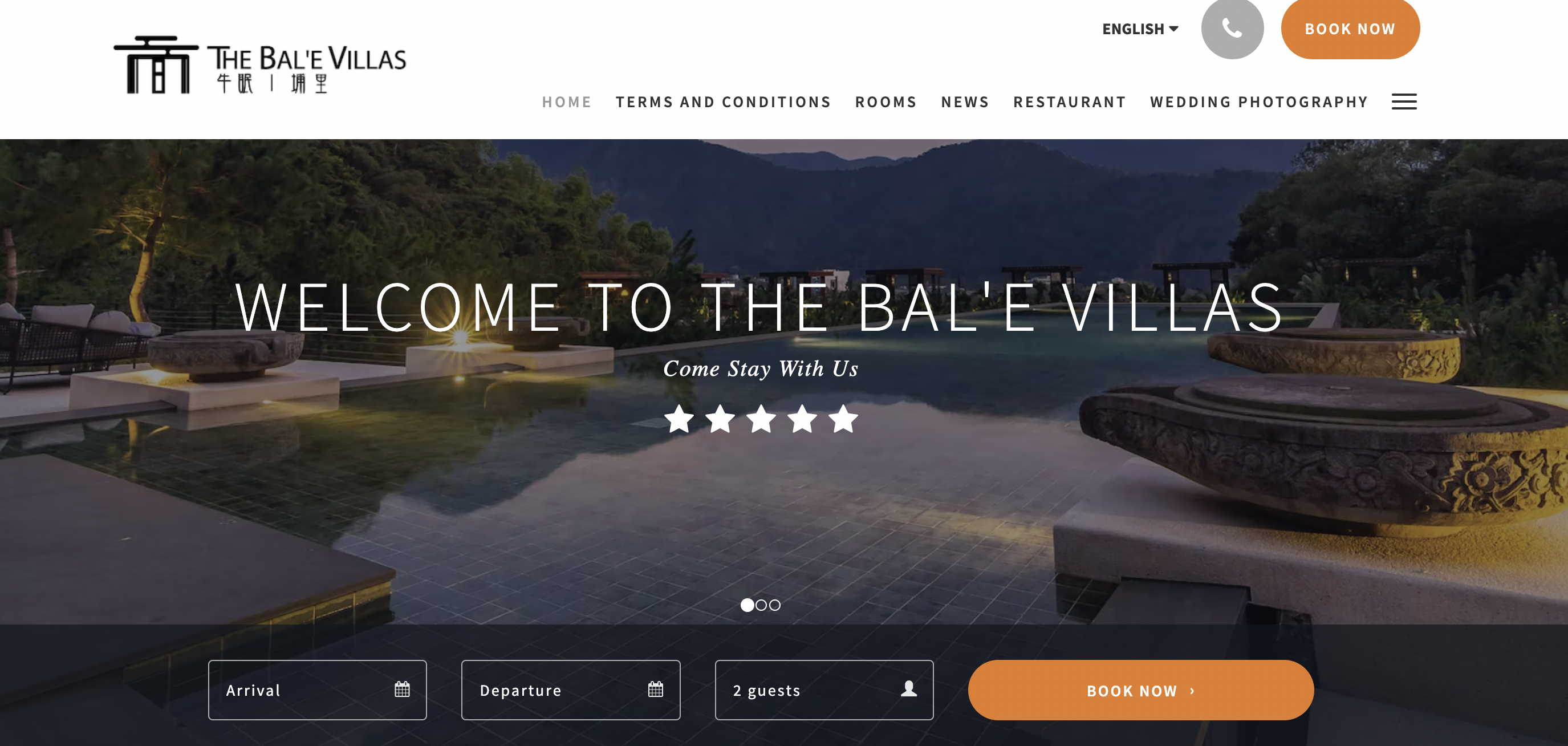The width and height of the screenshot is (1568, 746).
Task: Navigate to the RESTAURANT tab
Action: [x=1069, y=101]
